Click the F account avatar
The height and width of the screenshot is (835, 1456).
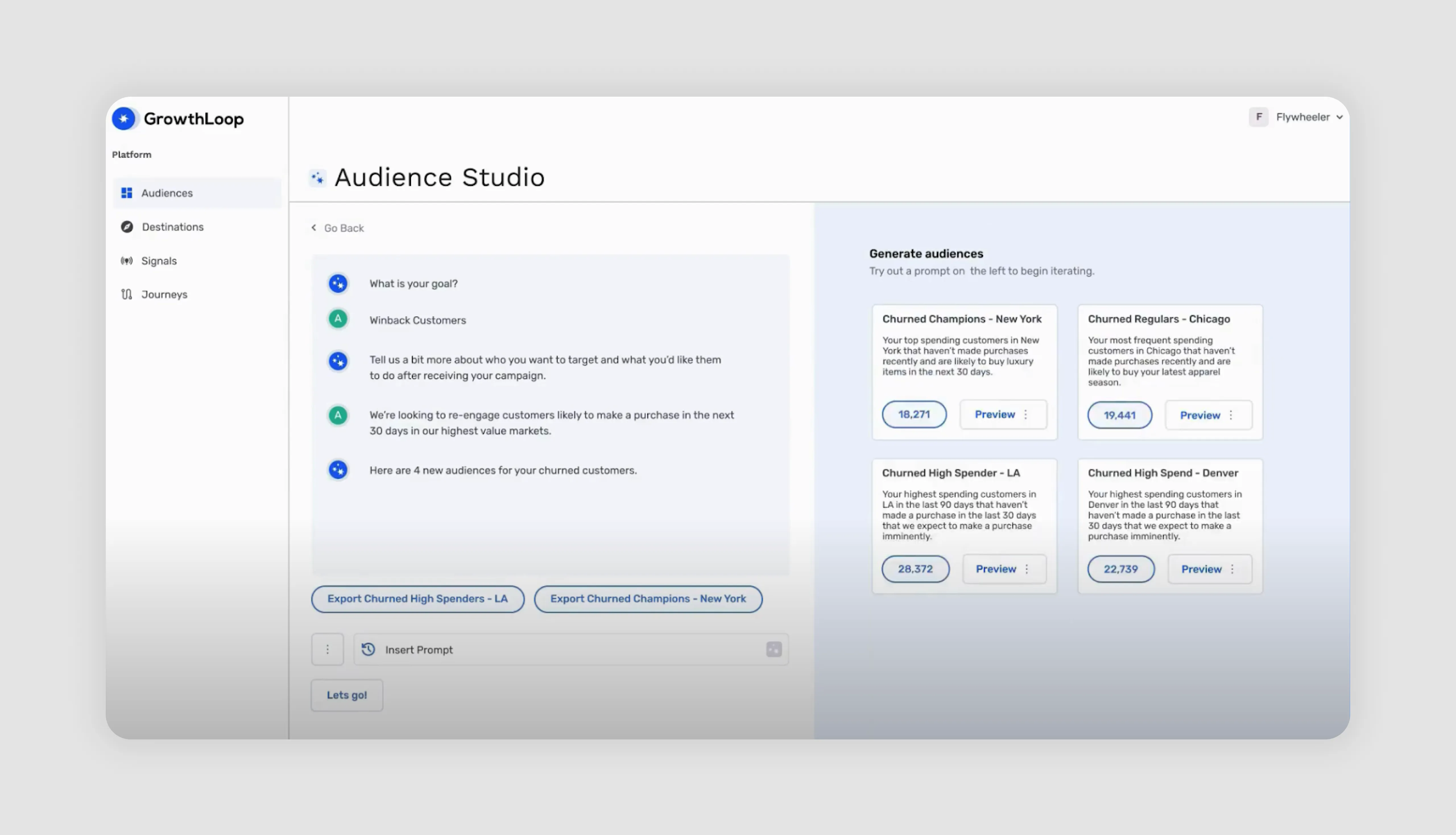coord(1259,117)
